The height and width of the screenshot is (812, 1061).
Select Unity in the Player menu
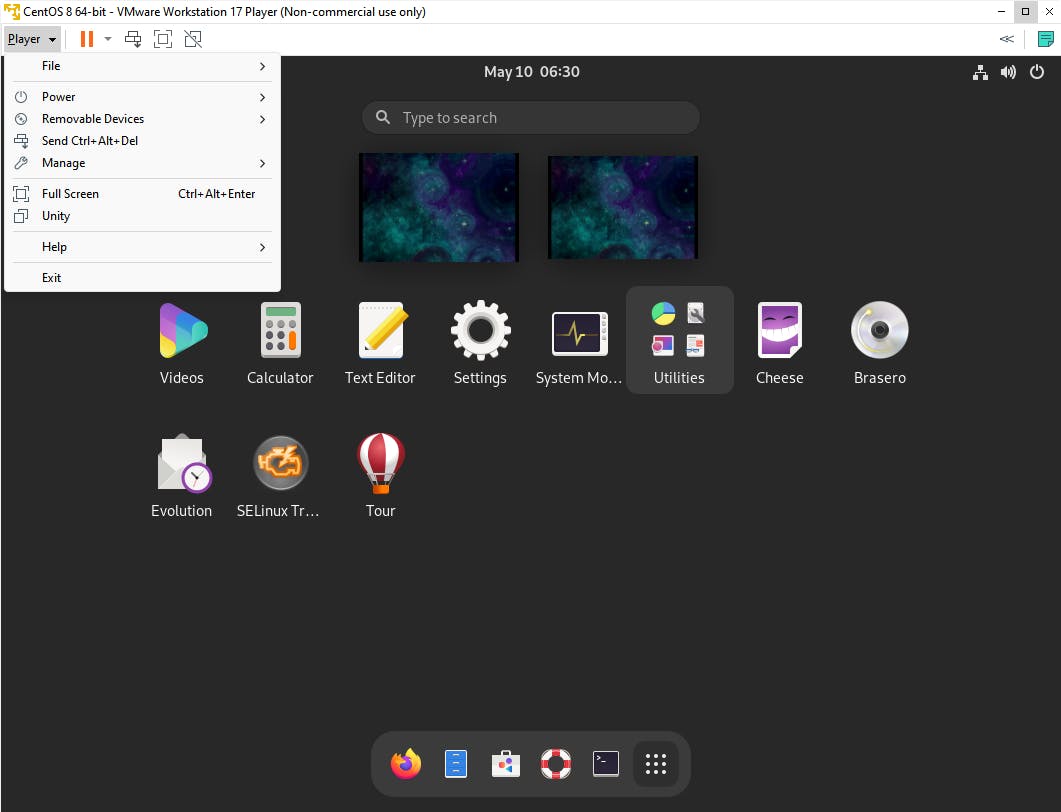pyautogui.click(x=142, y=216)
